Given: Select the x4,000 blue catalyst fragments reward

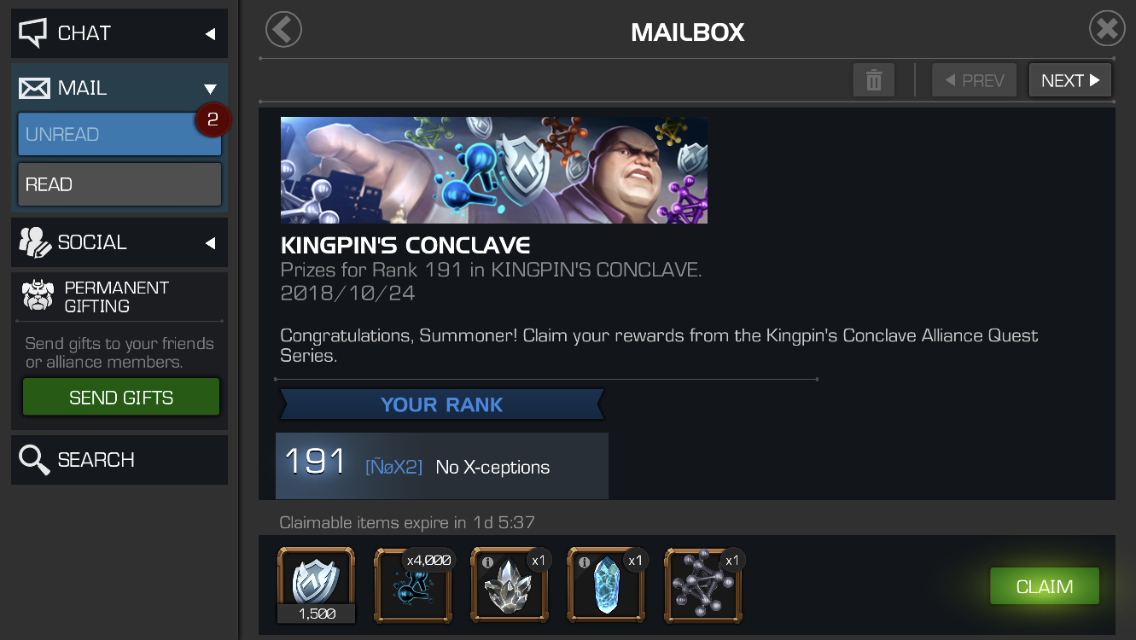Looking at the screenshot, I should (413, 586).
